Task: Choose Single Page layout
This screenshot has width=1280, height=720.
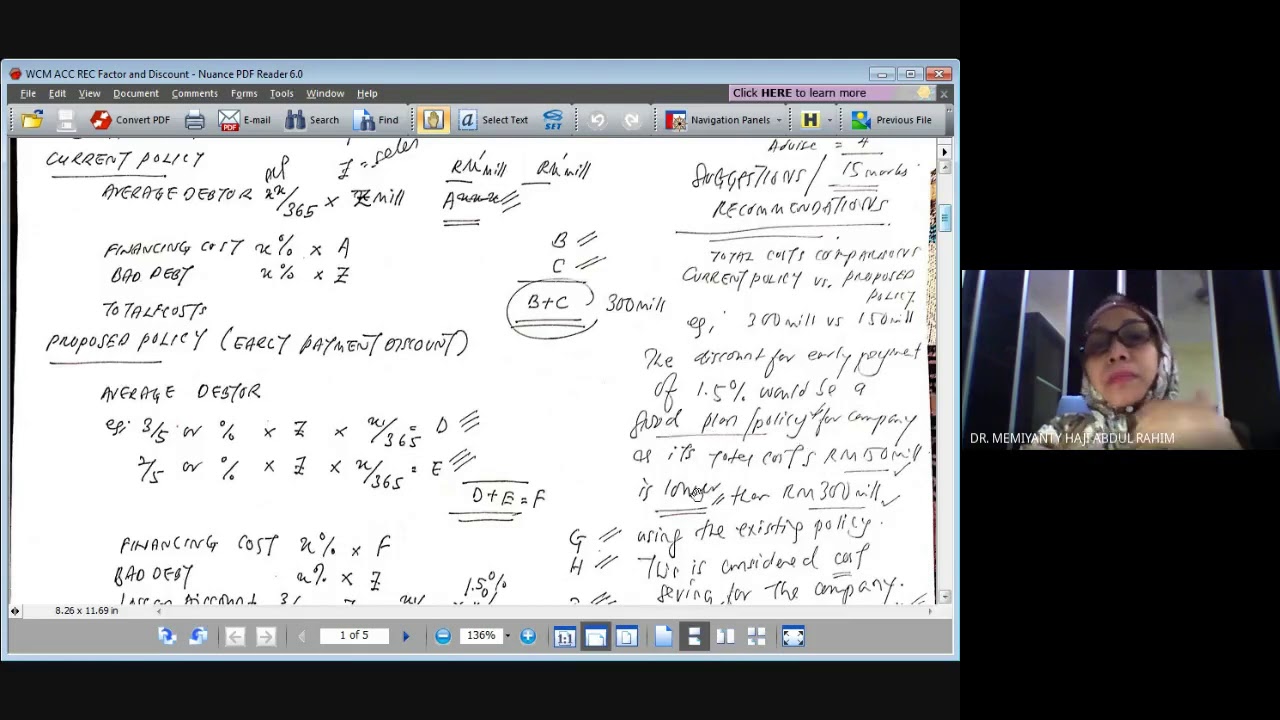Action: tap(663, 636)
